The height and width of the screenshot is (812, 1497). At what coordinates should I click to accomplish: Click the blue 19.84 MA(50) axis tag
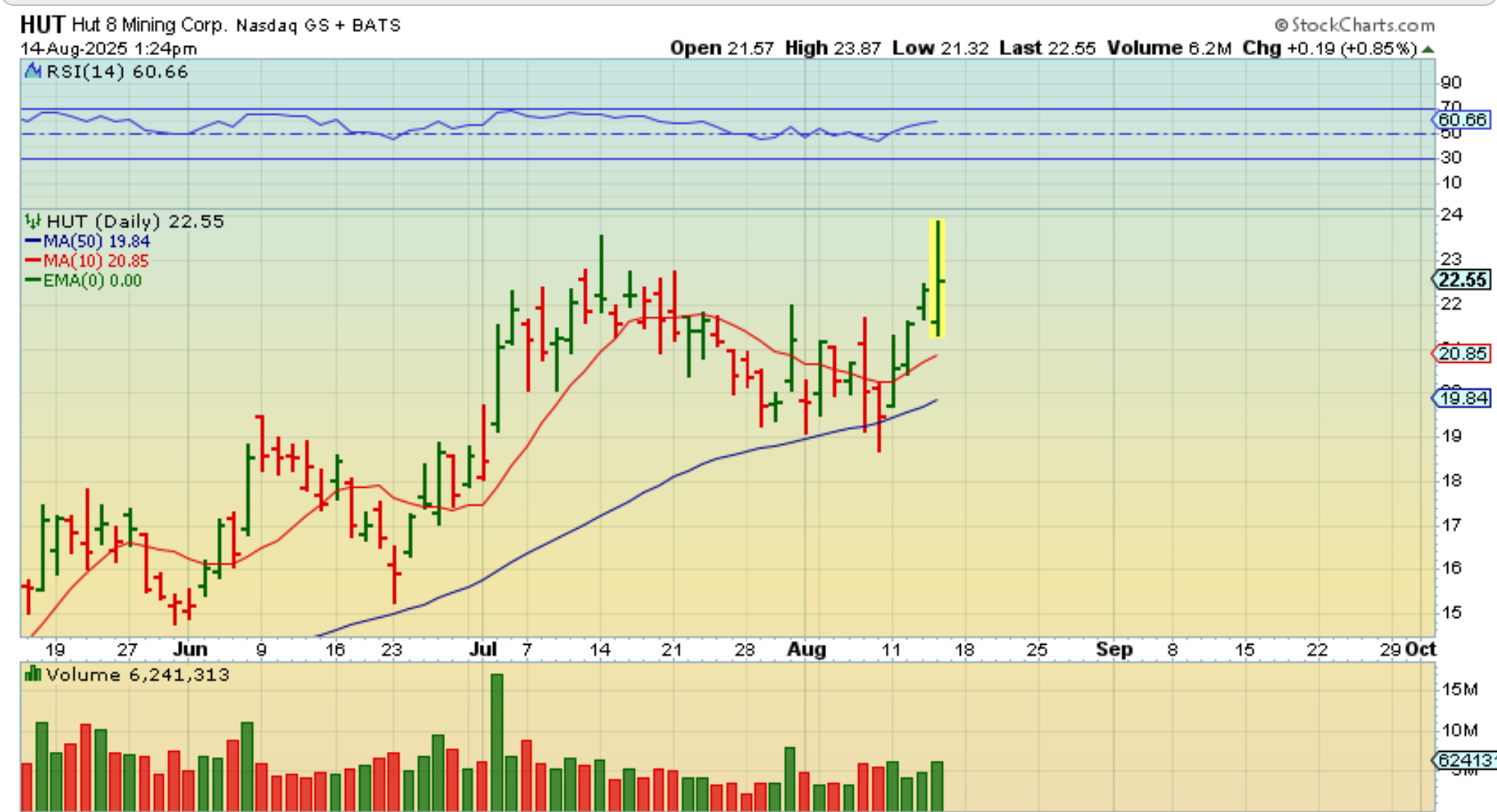coord(1462,398)
